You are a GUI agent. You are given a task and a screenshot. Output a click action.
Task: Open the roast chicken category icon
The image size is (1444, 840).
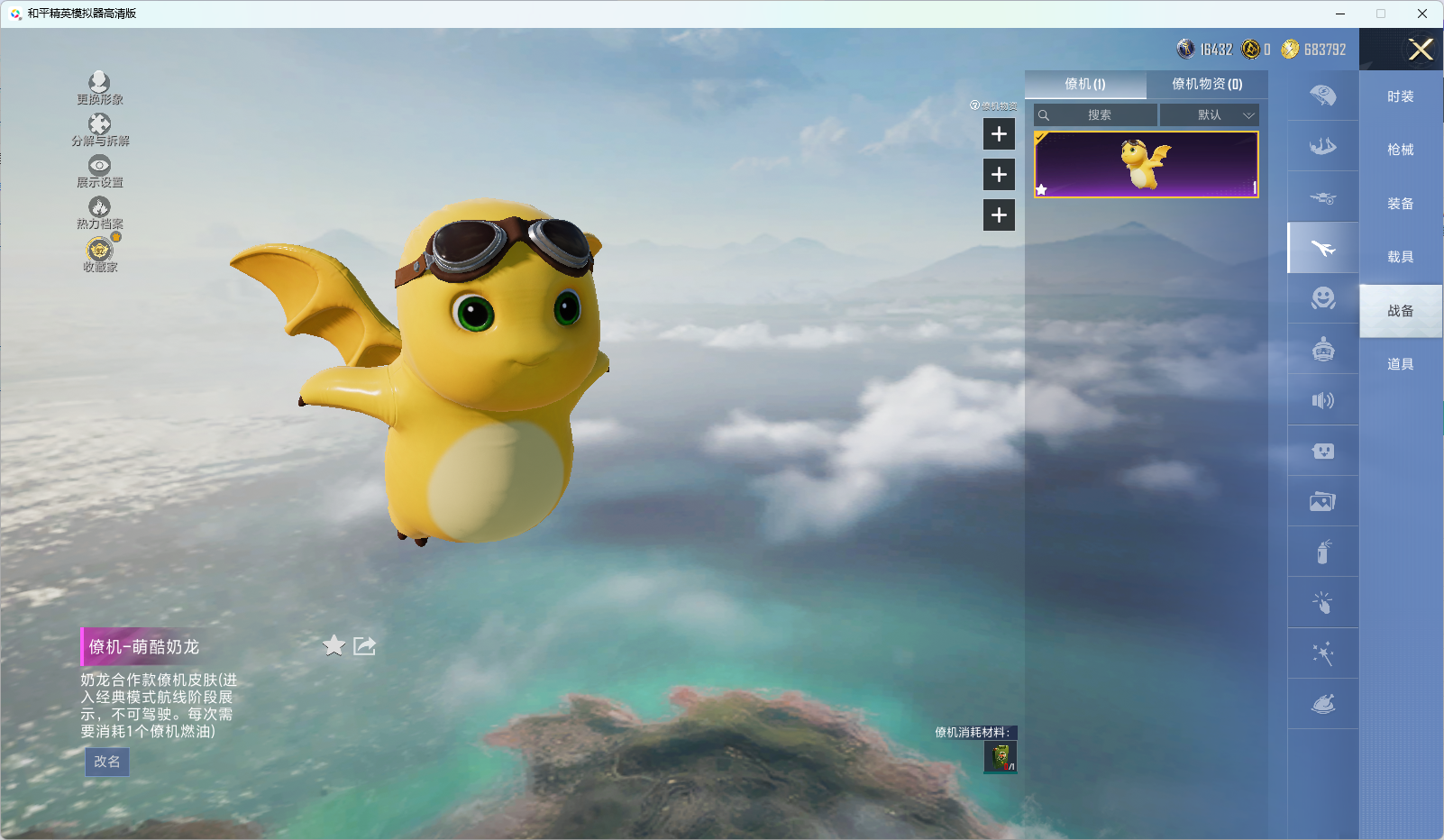[x=1322, y=704]
